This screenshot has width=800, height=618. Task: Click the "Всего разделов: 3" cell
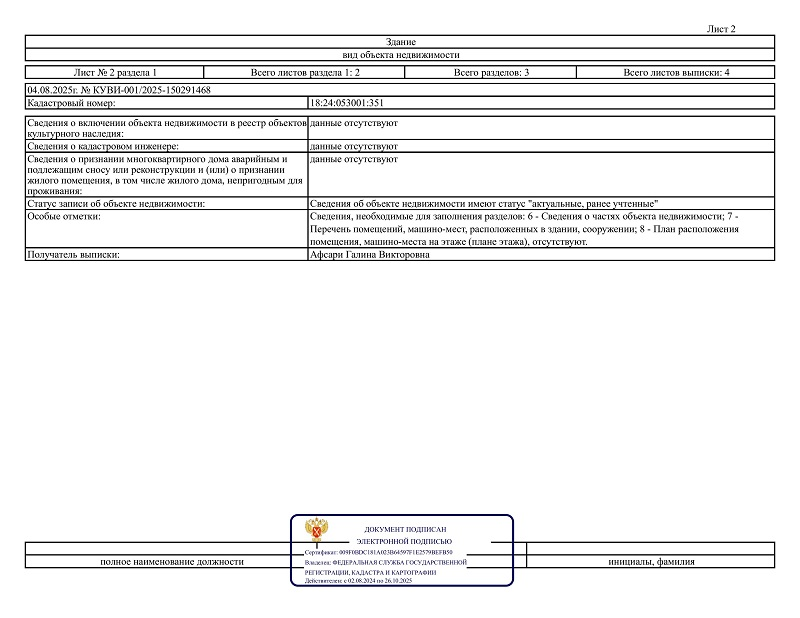[491, 73]
